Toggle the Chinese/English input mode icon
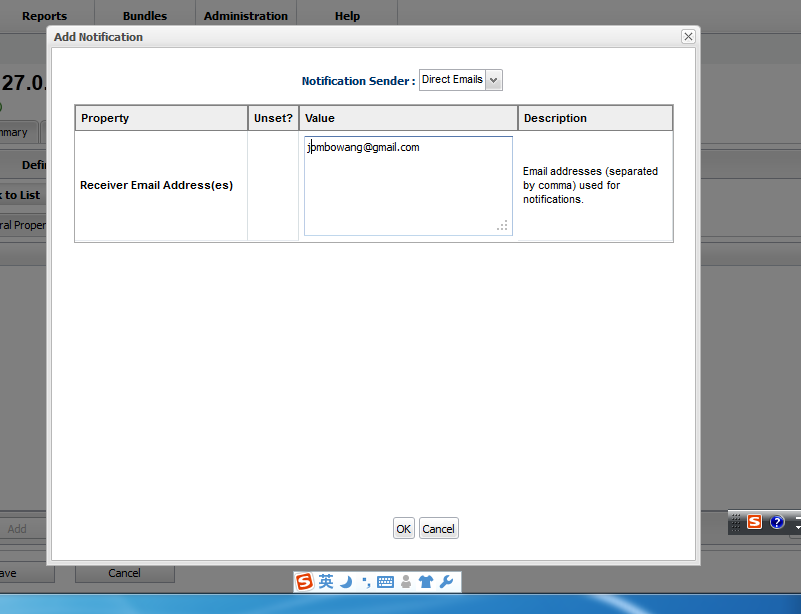This screenshot has width=801, height=614. [326, 581]
